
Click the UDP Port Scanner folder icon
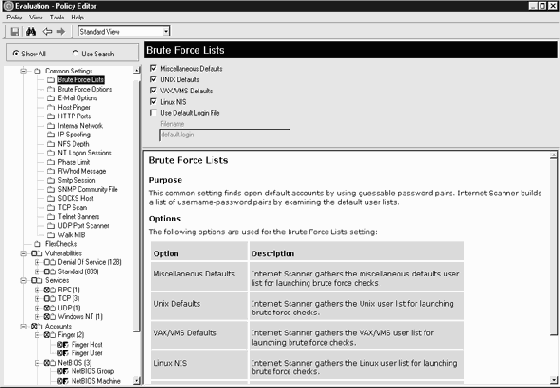[x=51, y=226]
